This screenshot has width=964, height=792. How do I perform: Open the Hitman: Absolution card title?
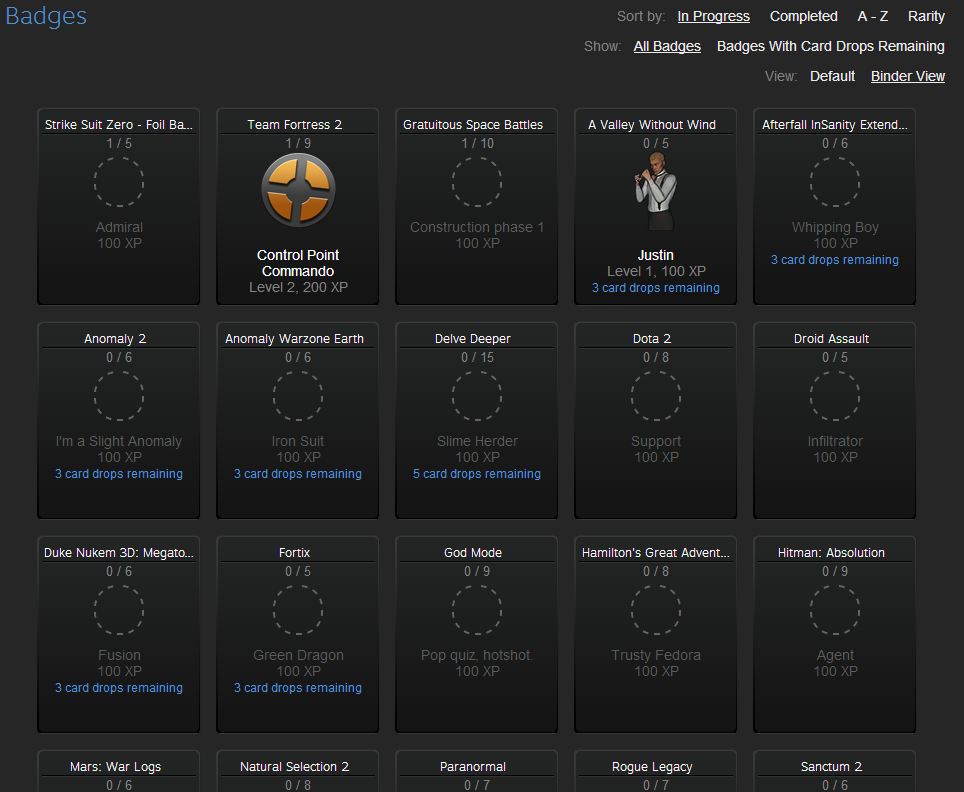[831, 553]
